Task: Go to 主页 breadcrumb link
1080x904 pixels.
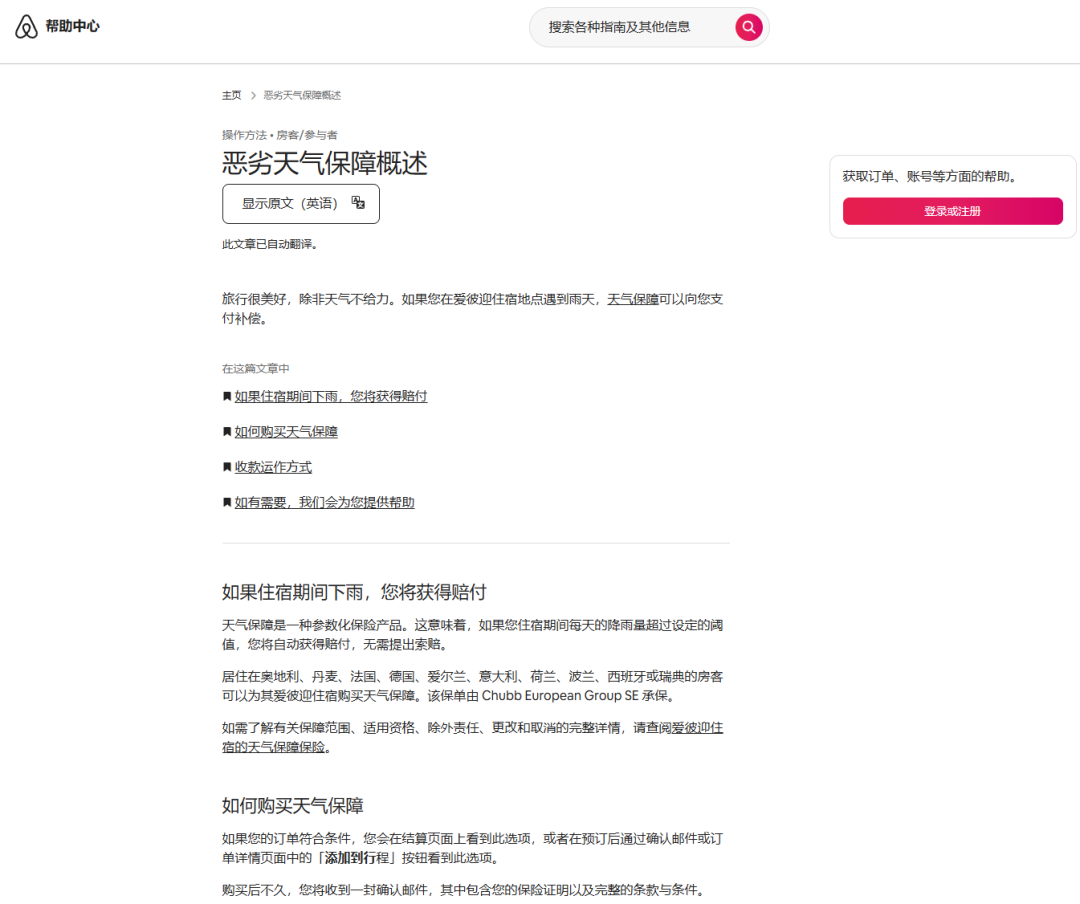Action: point(231,95)
